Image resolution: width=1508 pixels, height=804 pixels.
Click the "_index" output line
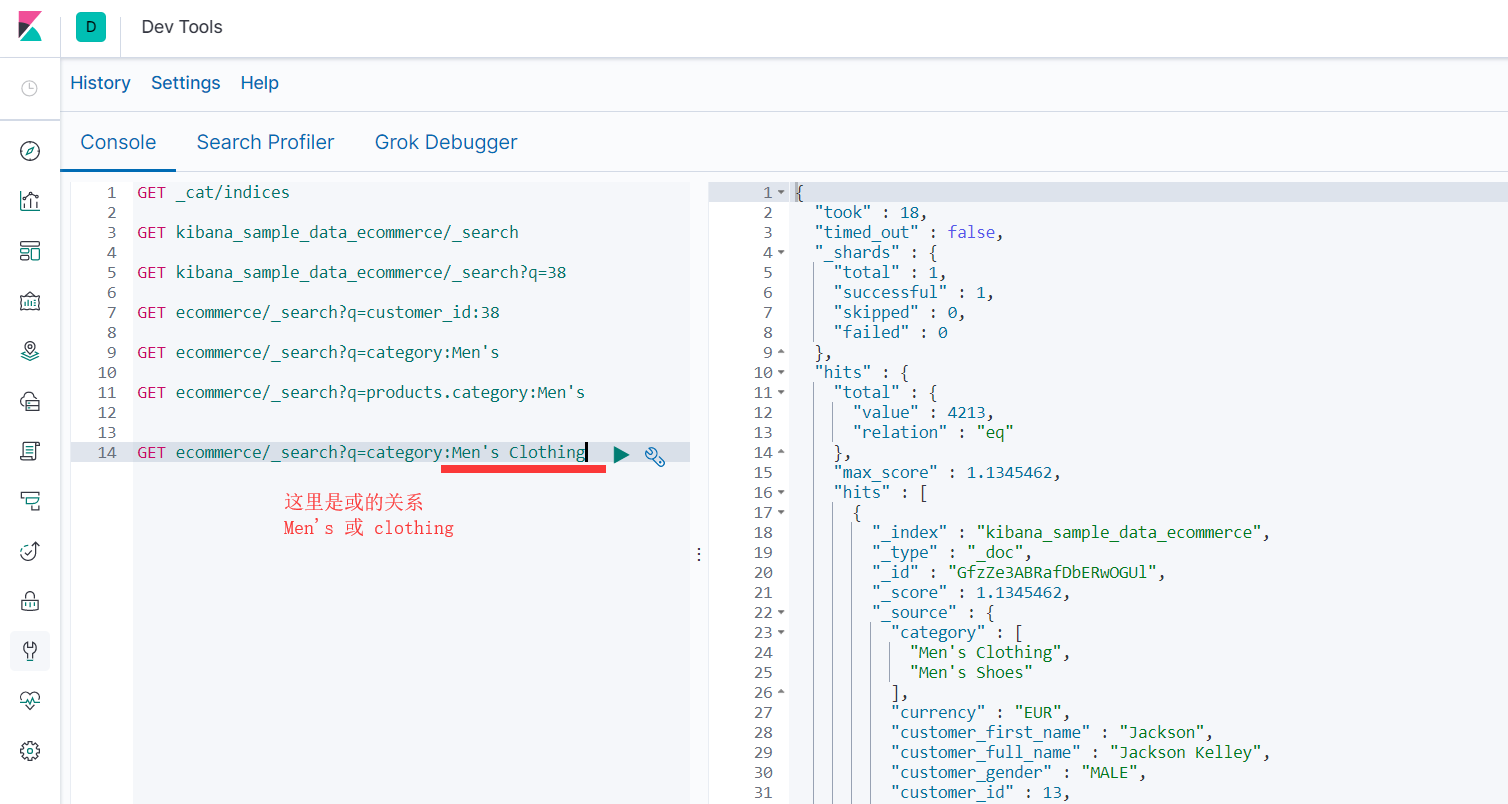[1071, 532]
